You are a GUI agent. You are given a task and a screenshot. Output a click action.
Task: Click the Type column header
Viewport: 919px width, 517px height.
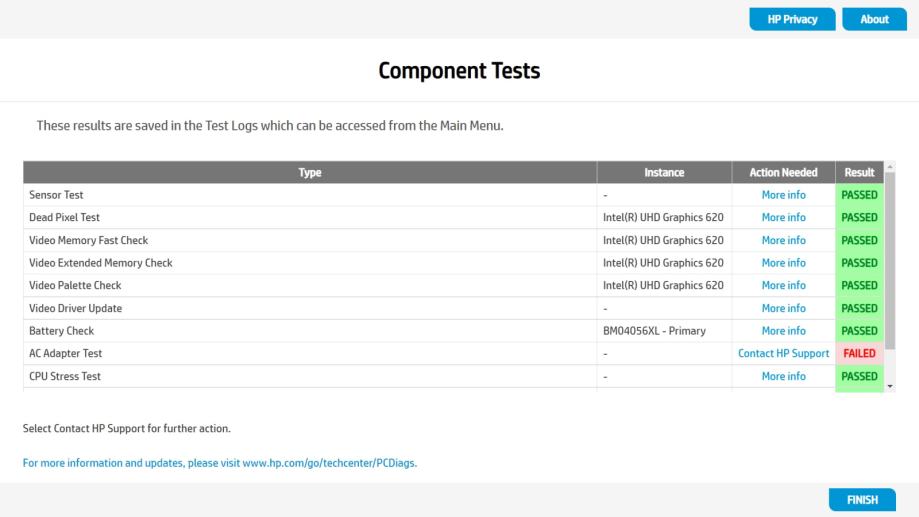[x=310, y=172]
